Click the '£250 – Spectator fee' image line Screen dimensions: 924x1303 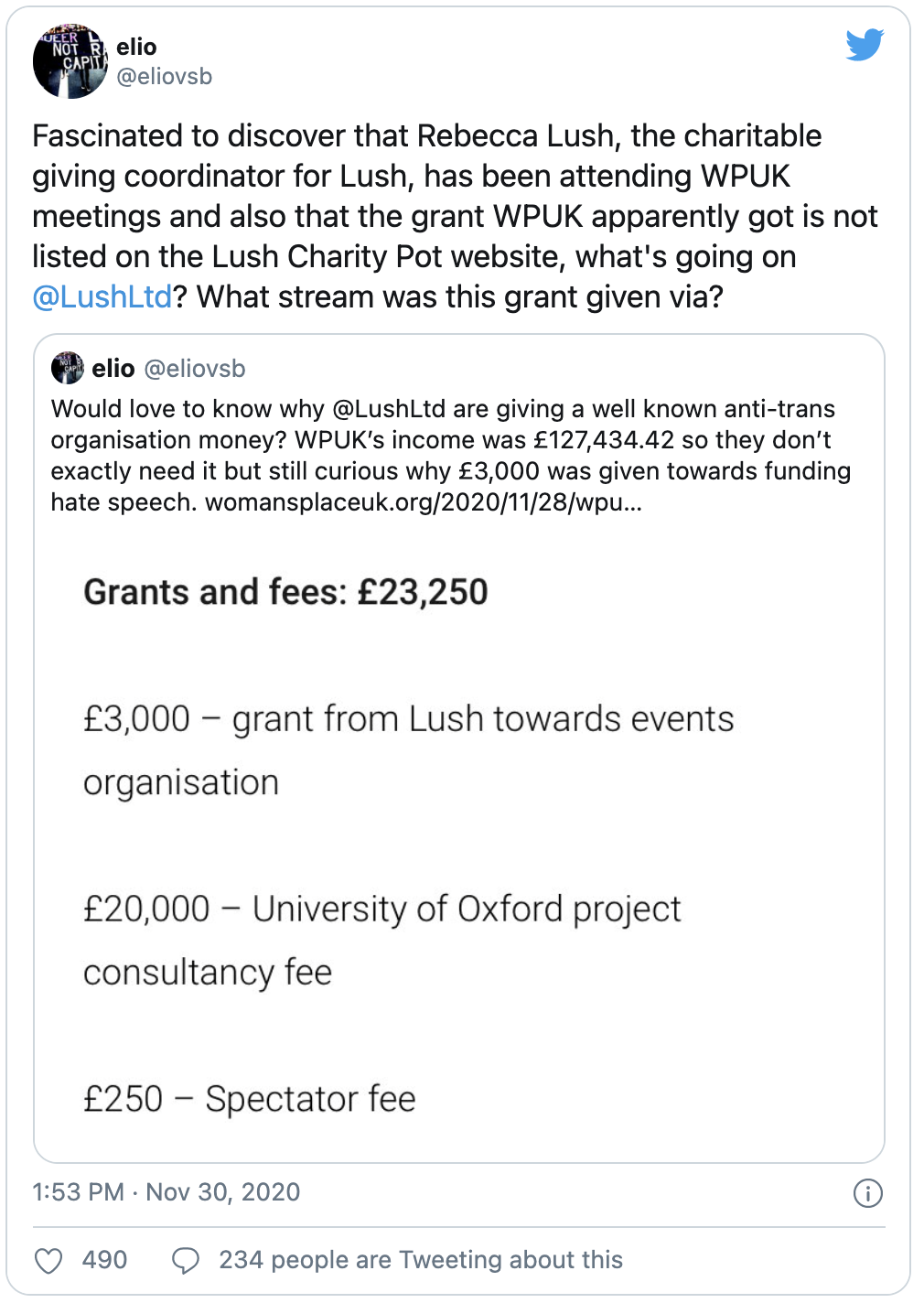pos(249,1099)
